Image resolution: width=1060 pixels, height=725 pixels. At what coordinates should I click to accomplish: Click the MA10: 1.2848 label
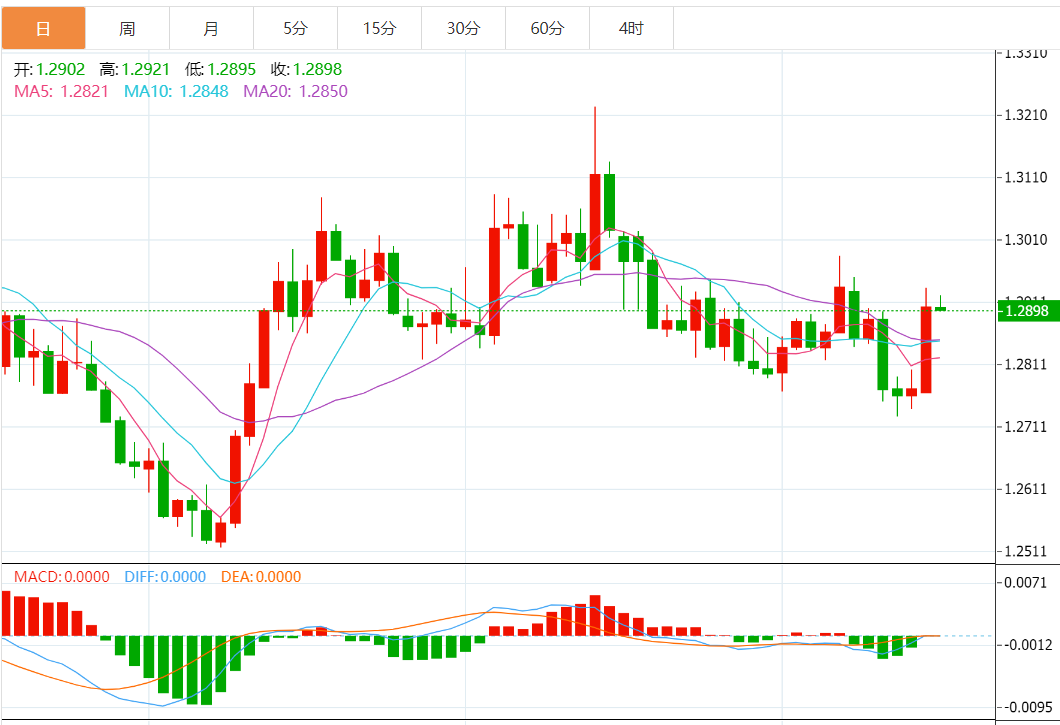click(x=176, y=91)
